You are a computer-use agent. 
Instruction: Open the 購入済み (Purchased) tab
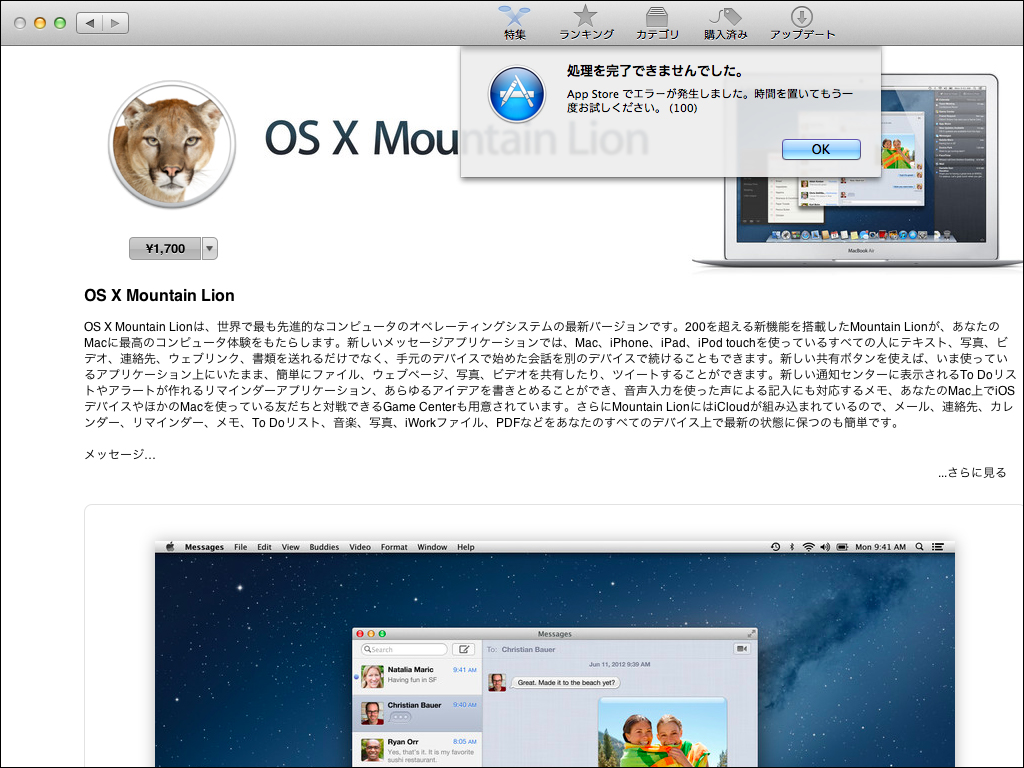pyautogui.click(x=725, y=23)
